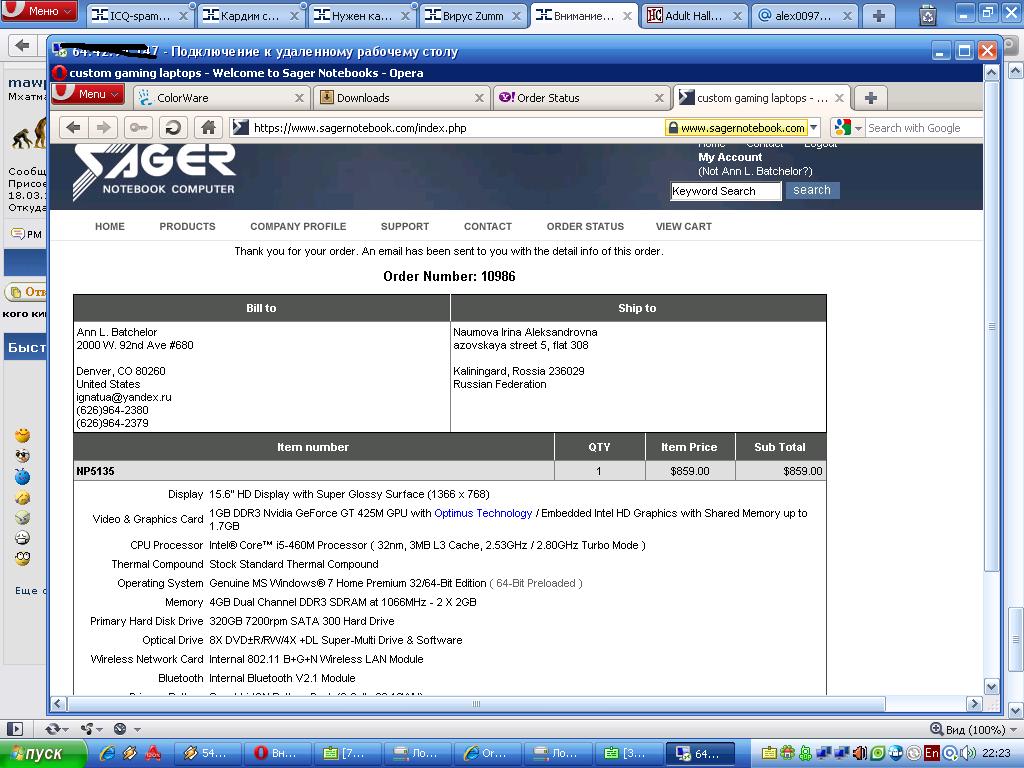The height and width of the screenshot is (768, 1024).
Task: Open the Google search engine dropdown
Action: coord(858,128)
